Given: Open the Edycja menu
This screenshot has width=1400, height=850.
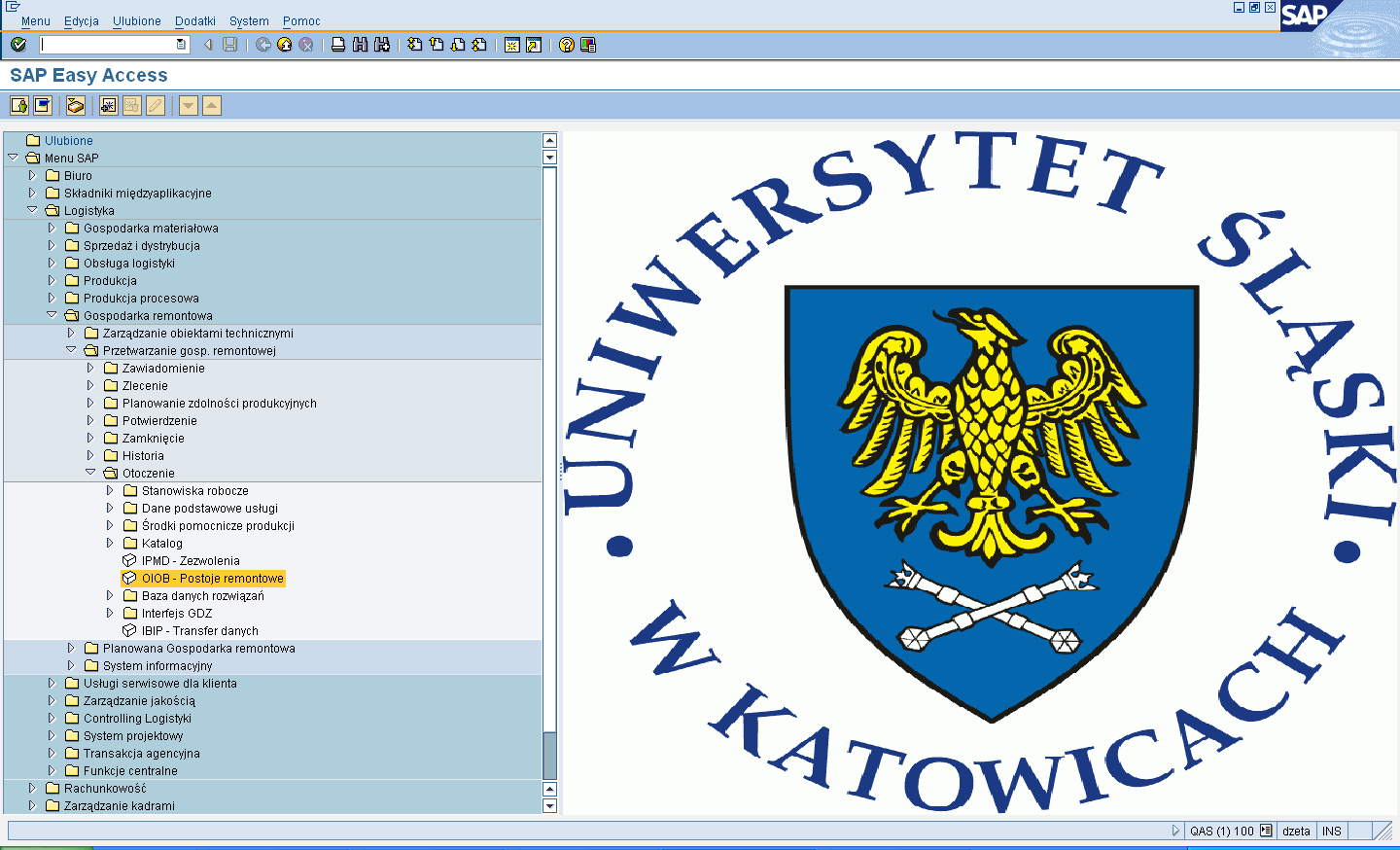Looking at the screenshot, I should [x=82, y=21].
